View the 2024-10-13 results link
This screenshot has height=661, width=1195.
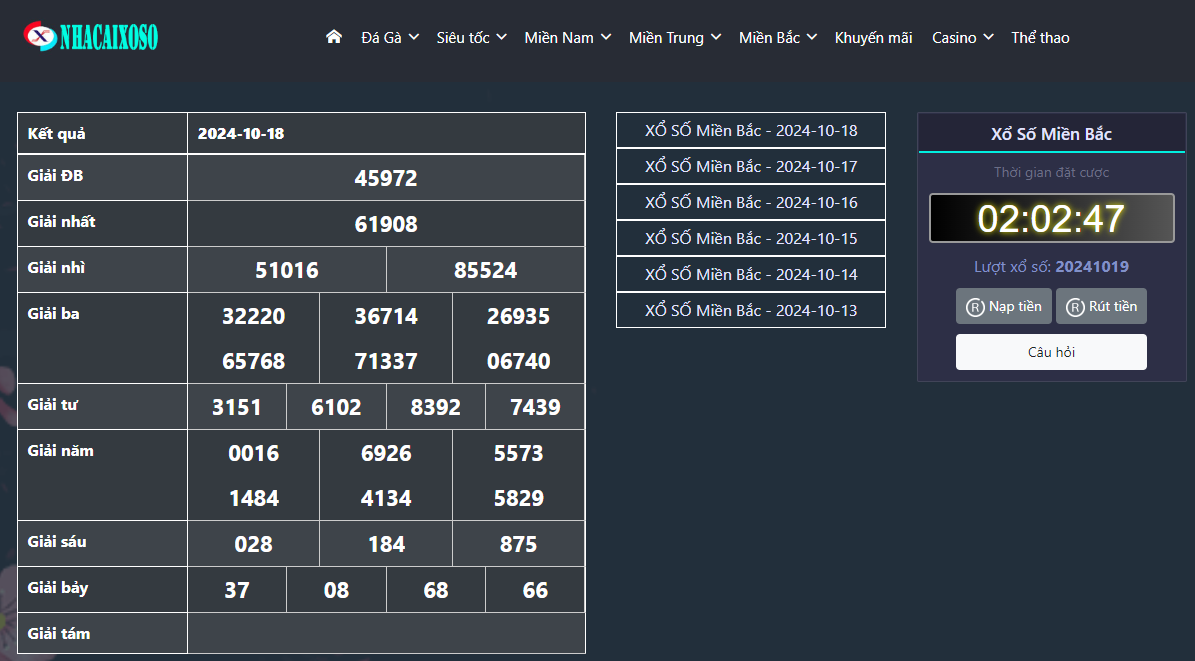[751, 310]
